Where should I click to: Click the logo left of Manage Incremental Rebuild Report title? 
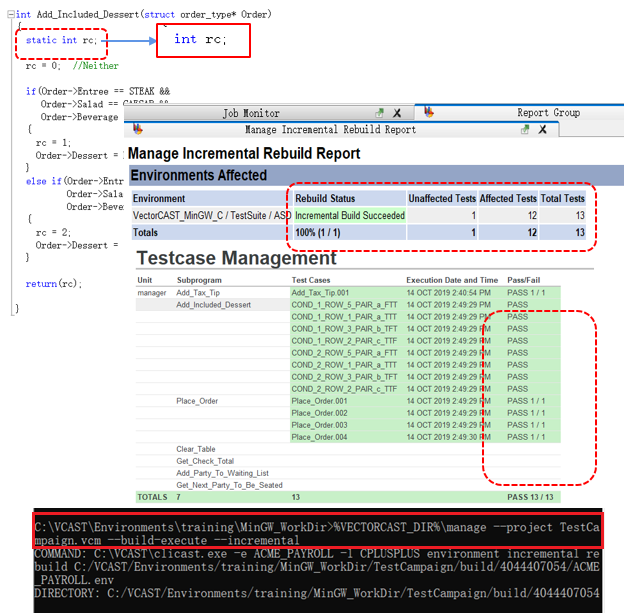pos(137,129)
